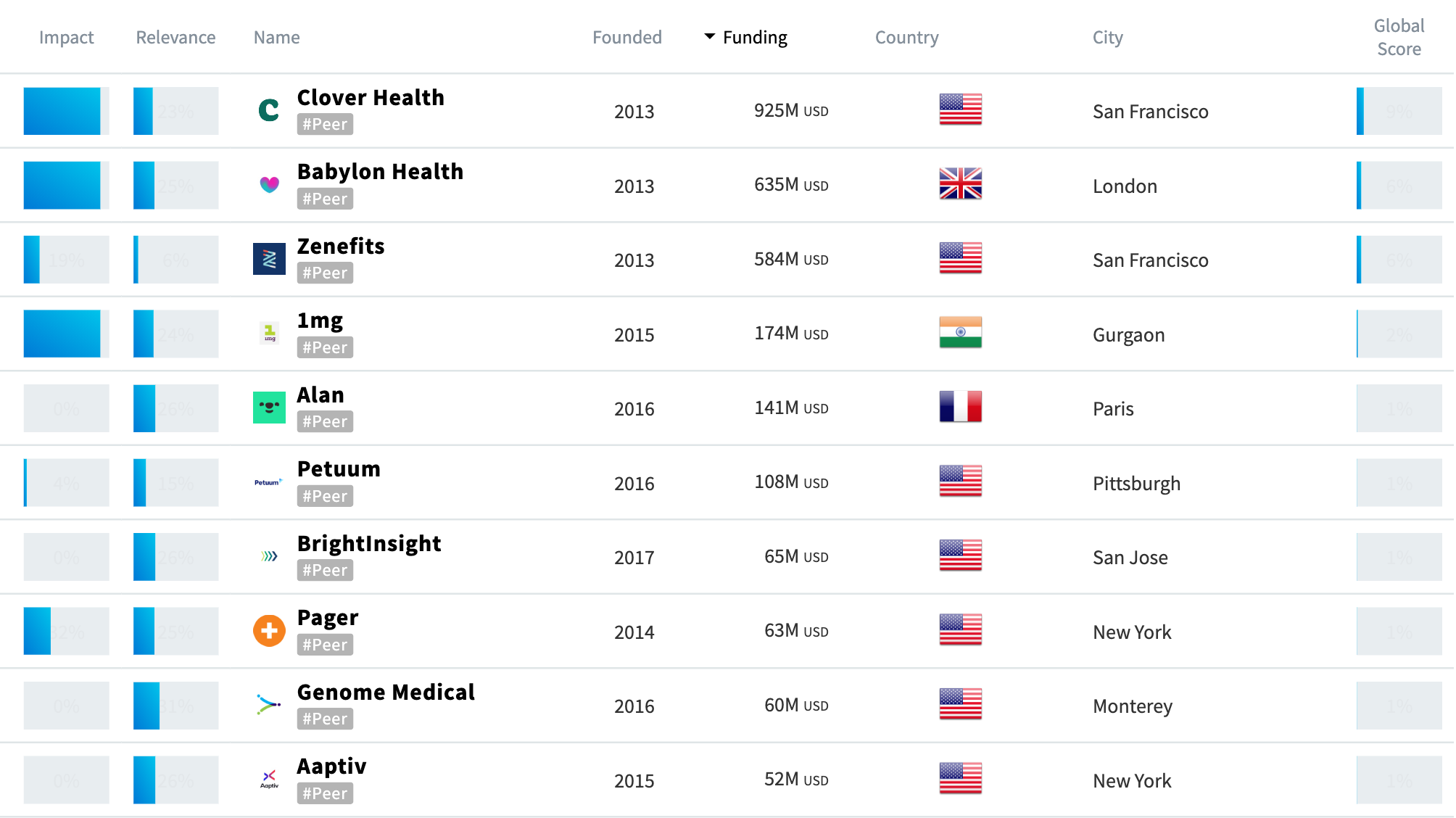Open the Funding sort dropdown arrow
Viewport: 1456px width, 818px height.
point(708,37)
